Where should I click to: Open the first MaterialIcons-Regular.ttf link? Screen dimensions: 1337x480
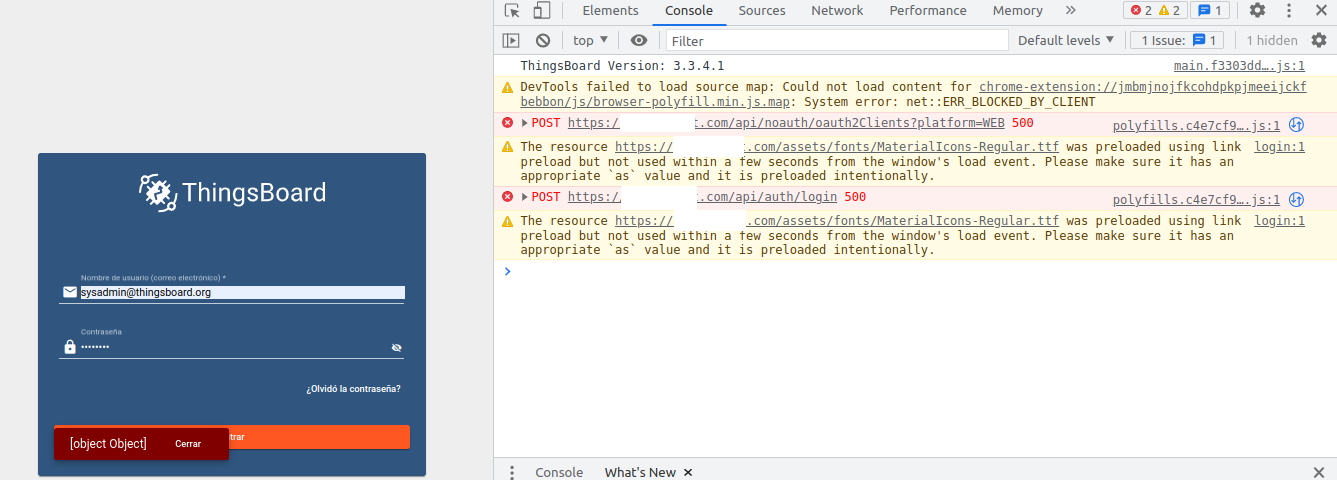pyautogui.click(x=837, y=147)
